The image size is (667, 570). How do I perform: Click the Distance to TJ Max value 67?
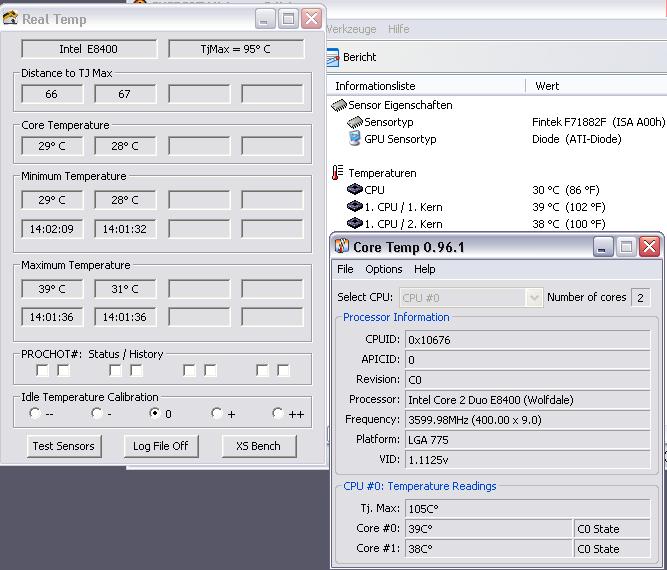coord(125,94)
